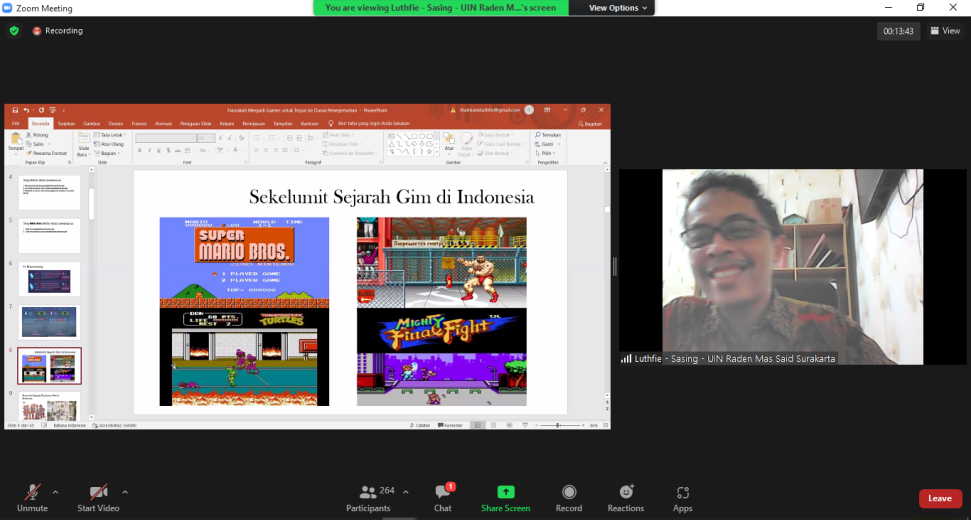Switch layout with the View button

(x=946, y=31)
